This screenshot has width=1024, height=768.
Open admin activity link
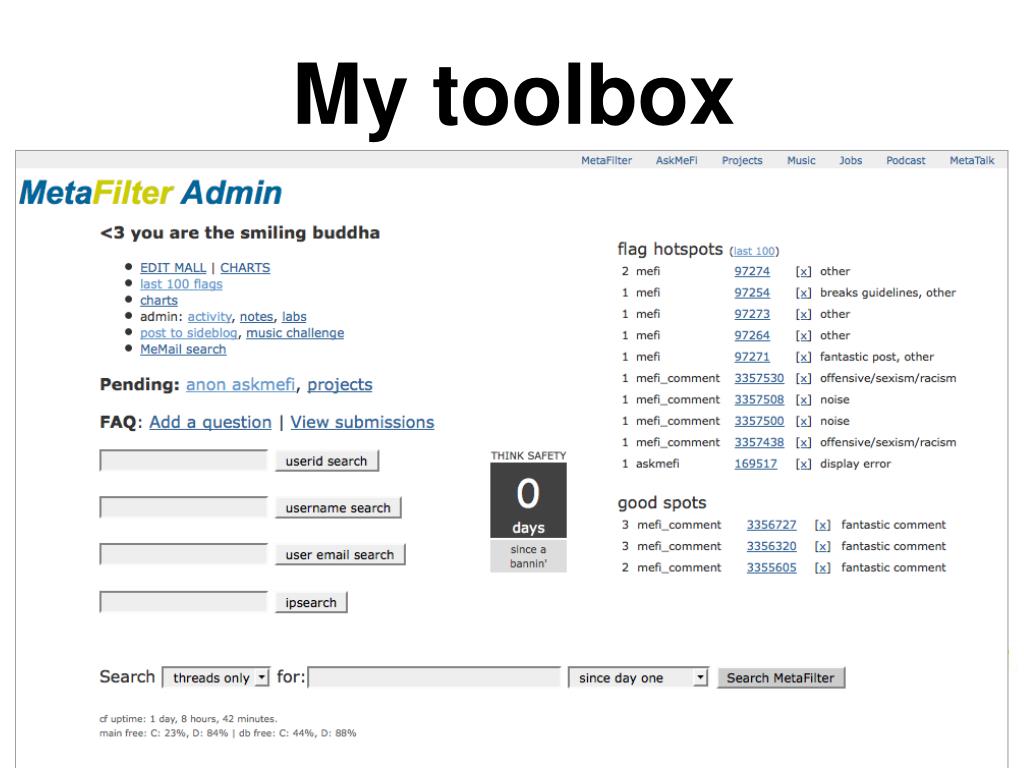tap(209, 317)
